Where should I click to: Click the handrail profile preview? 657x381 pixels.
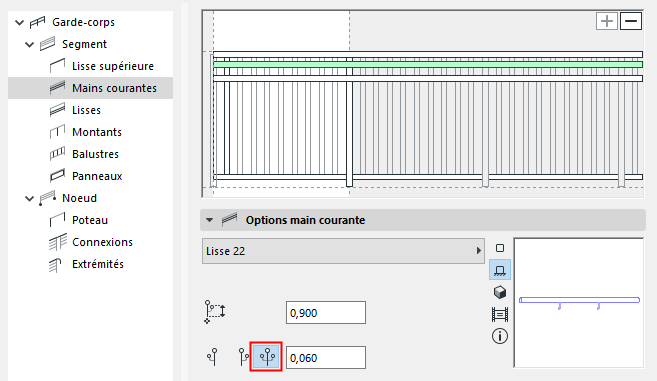579,303
